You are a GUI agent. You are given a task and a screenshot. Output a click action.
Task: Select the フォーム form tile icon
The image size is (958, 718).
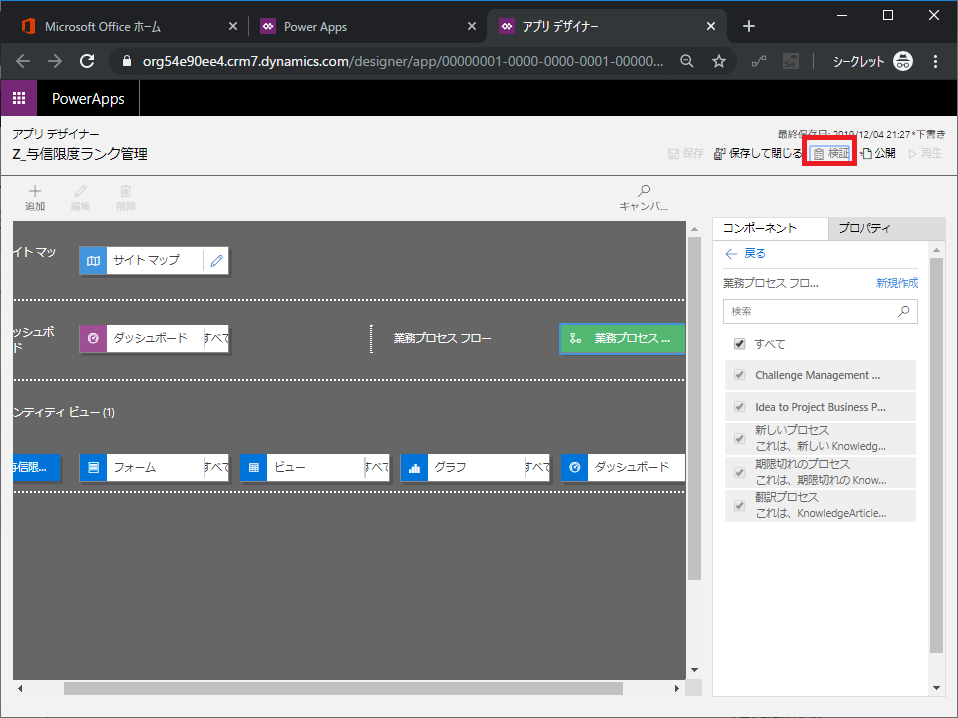(x=93, y=467)
